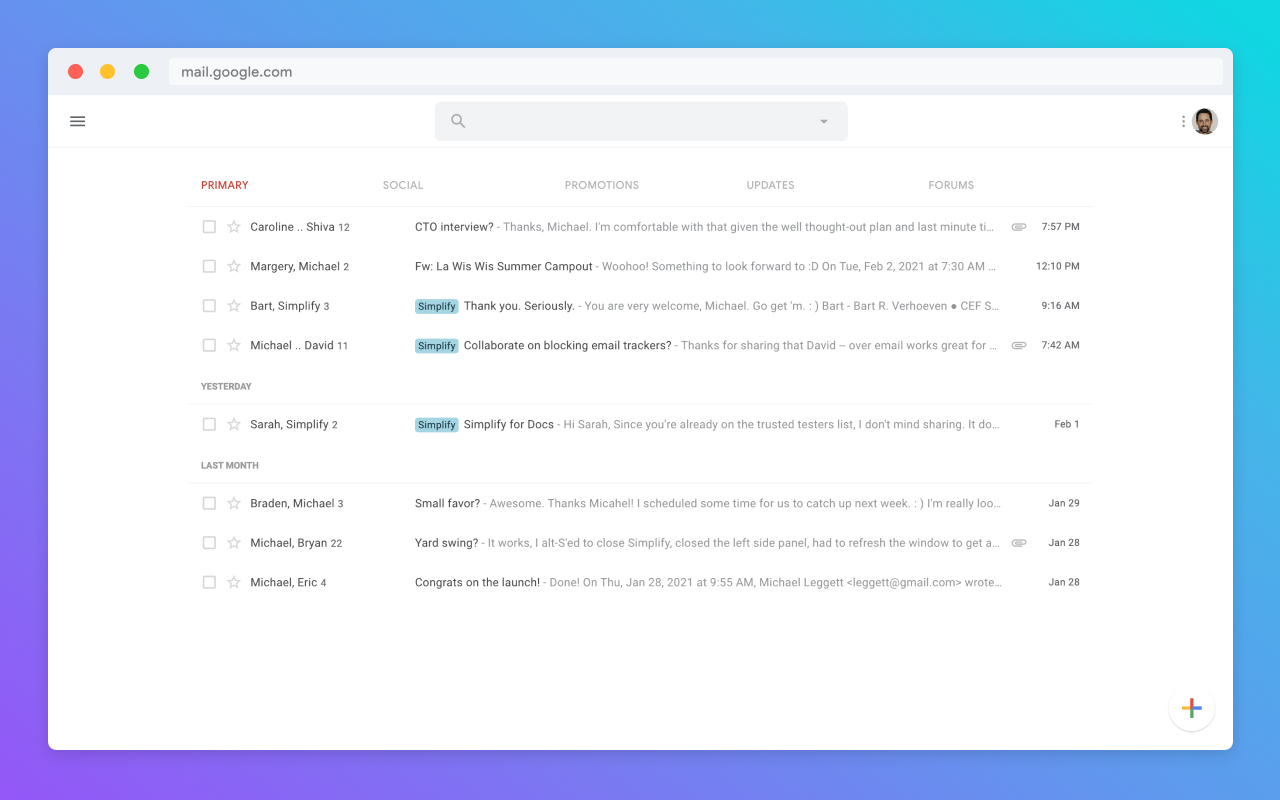Click the search magnifier icon
The width and height of the screenshot is (1280, 800).
(x=457, y=120)
